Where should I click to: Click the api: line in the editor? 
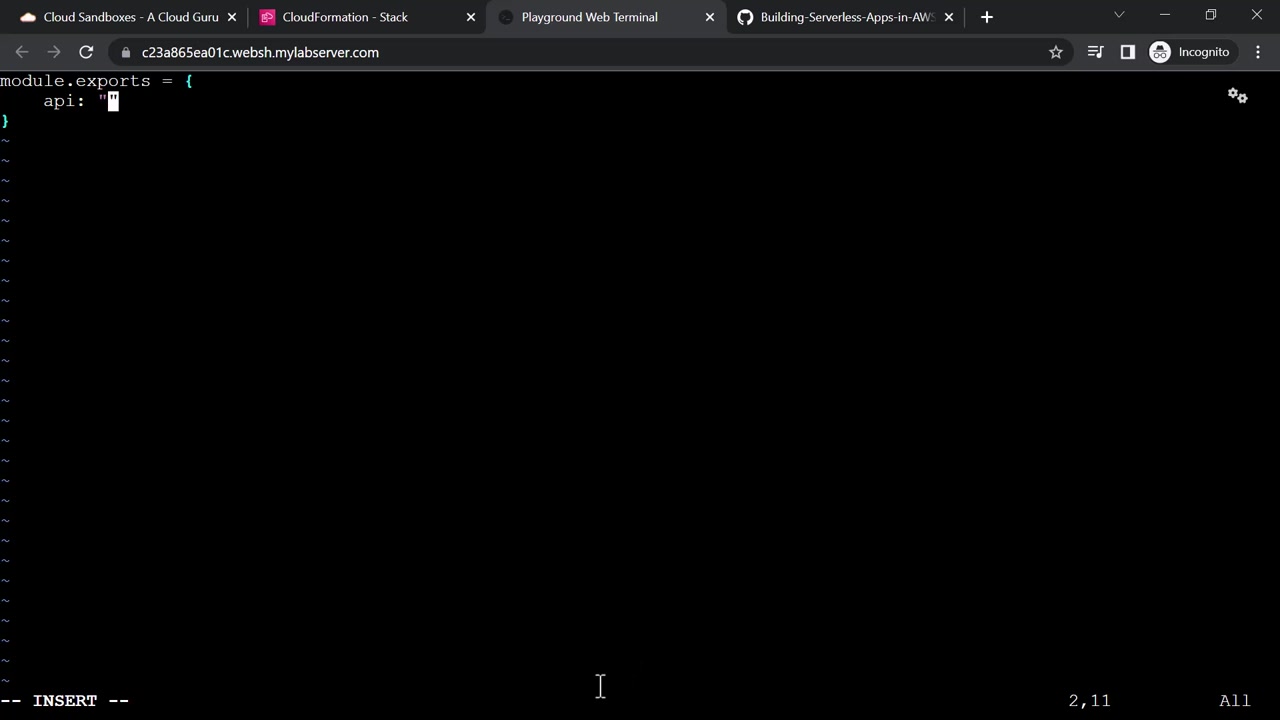(x=81, y=101)
